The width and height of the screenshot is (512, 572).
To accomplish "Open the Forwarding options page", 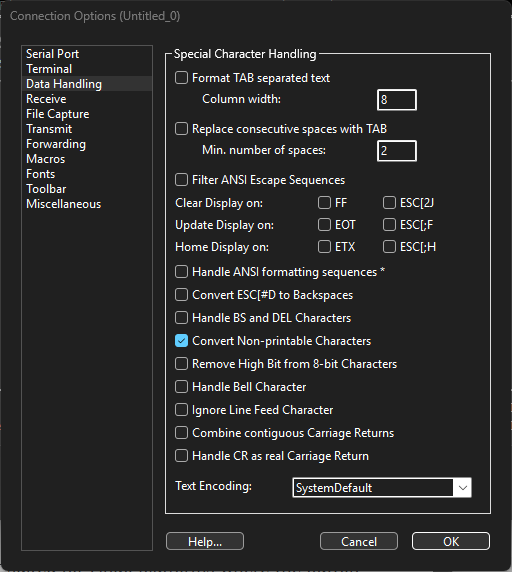I will (x=87, y=144).
